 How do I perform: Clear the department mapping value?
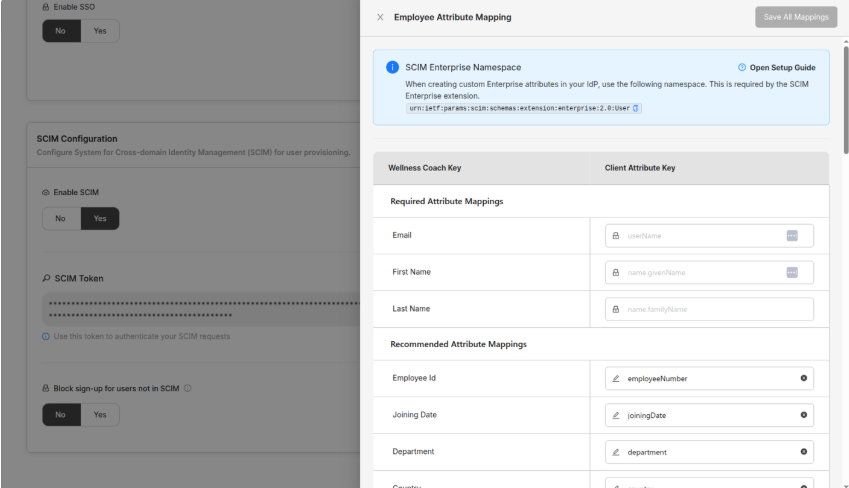click(x=803, y=452)
